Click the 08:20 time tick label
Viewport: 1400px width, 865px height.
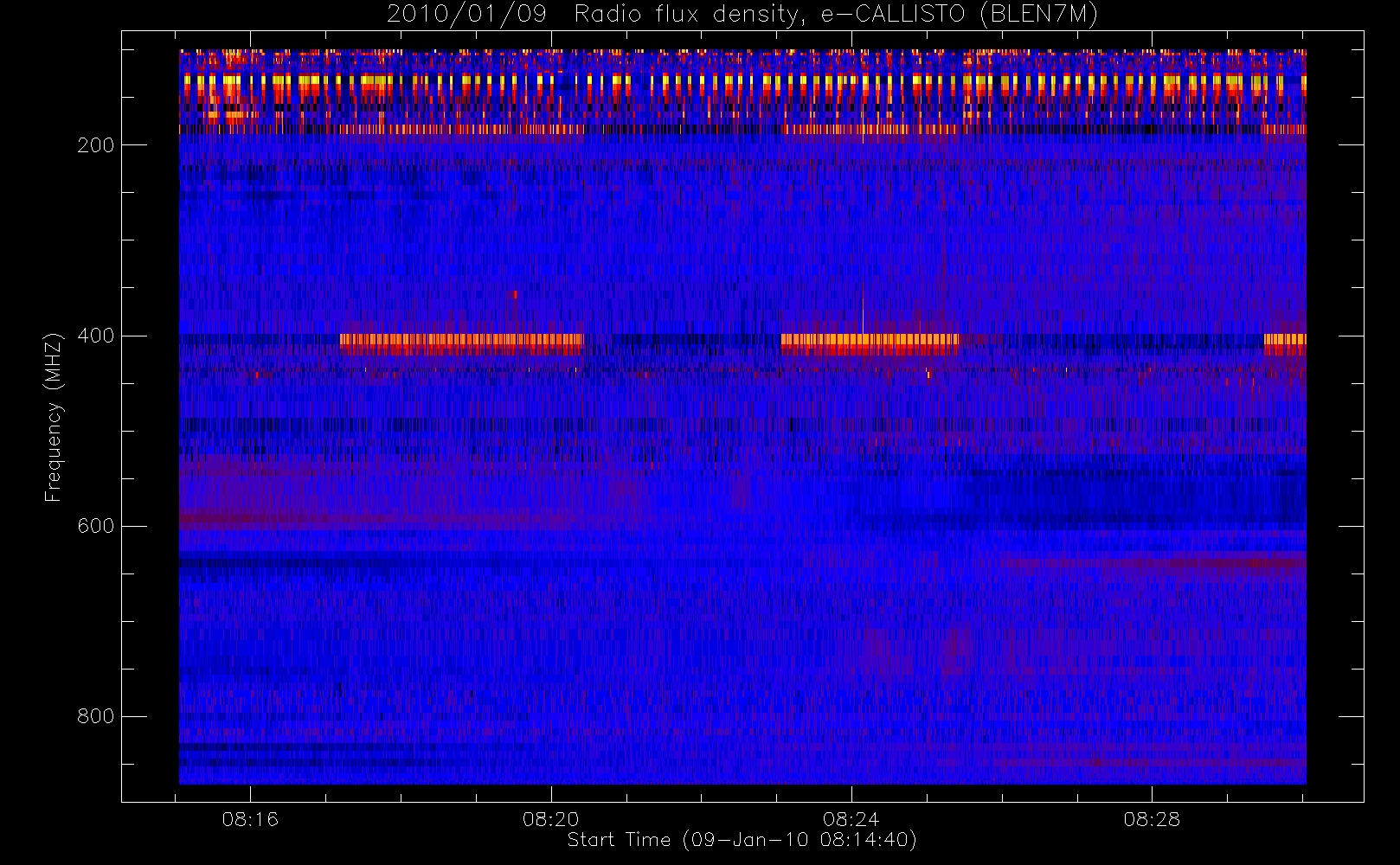click(x=551, y=819)
